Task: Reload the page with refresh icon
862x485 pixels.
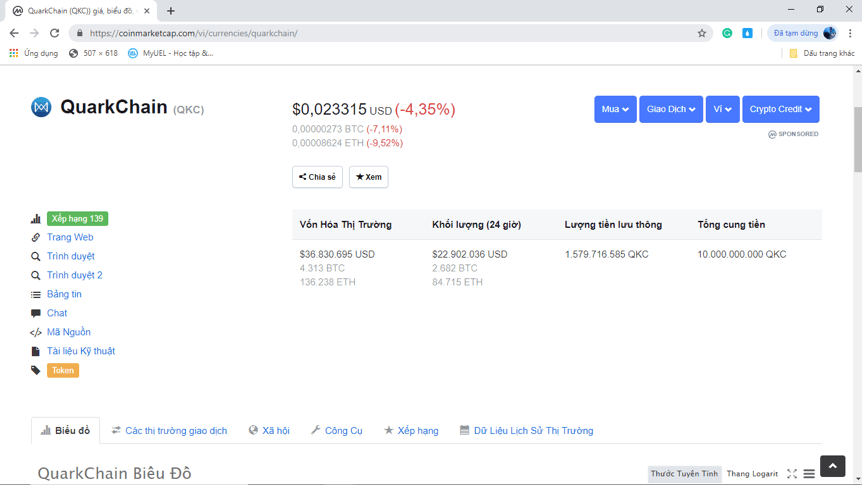Action: [54, 33]
